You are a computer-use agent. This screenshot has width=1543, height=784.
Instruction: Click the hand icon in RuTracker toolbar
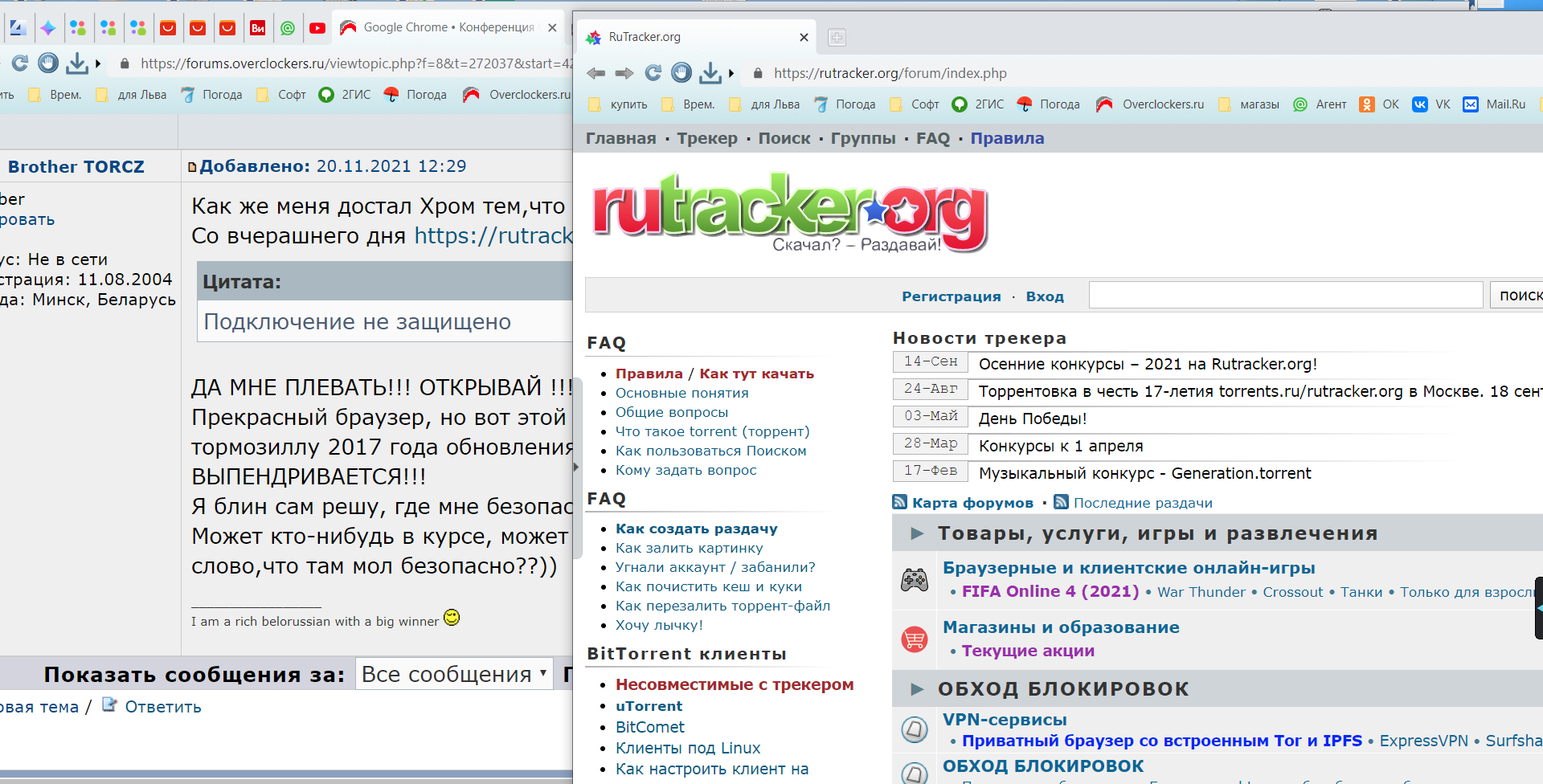[x=681, y=73]
